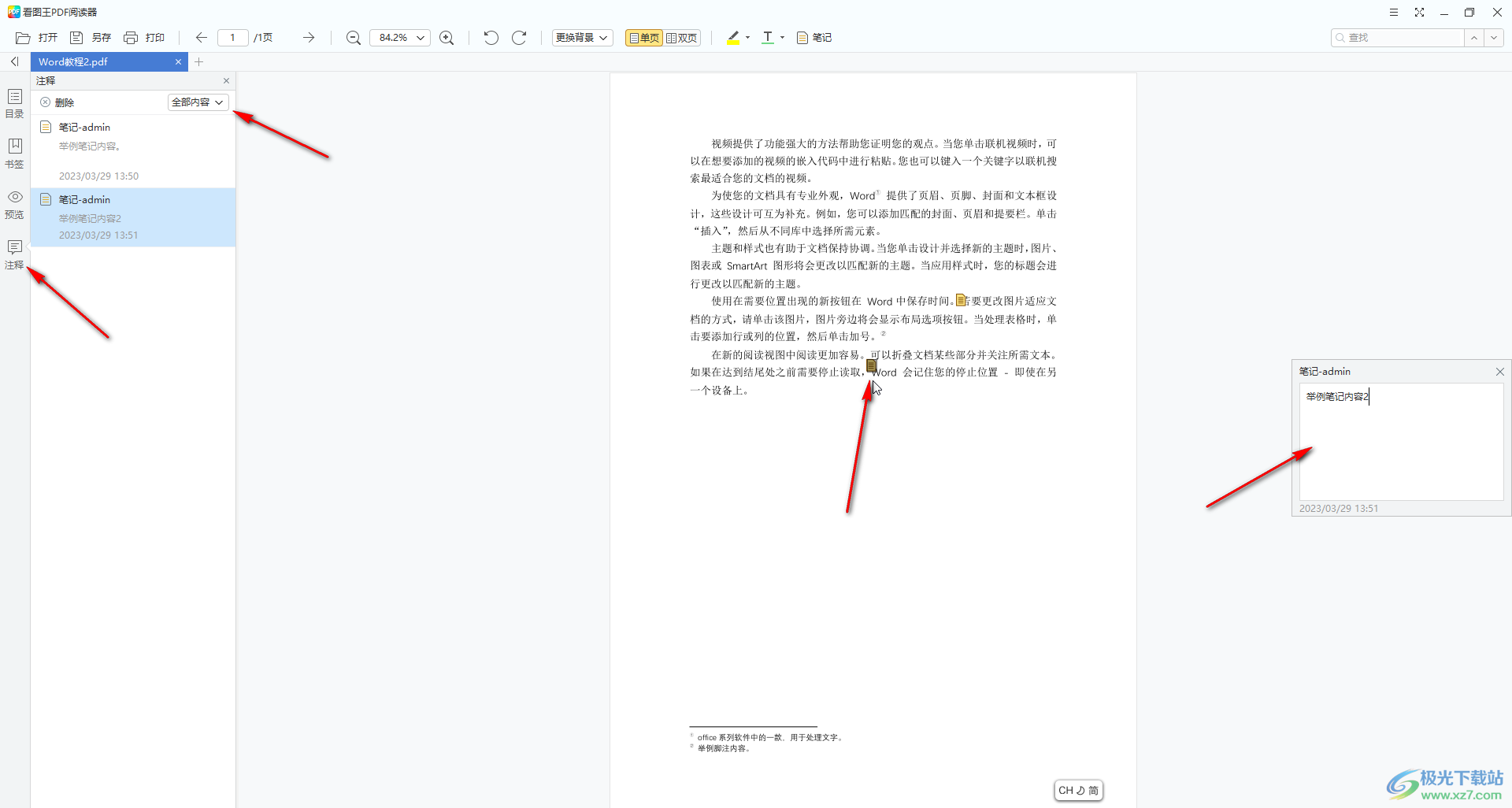Close the 笔记-admin note popup
Viewport: 1512px width, 808px height.
click(x=1499, y=372)
